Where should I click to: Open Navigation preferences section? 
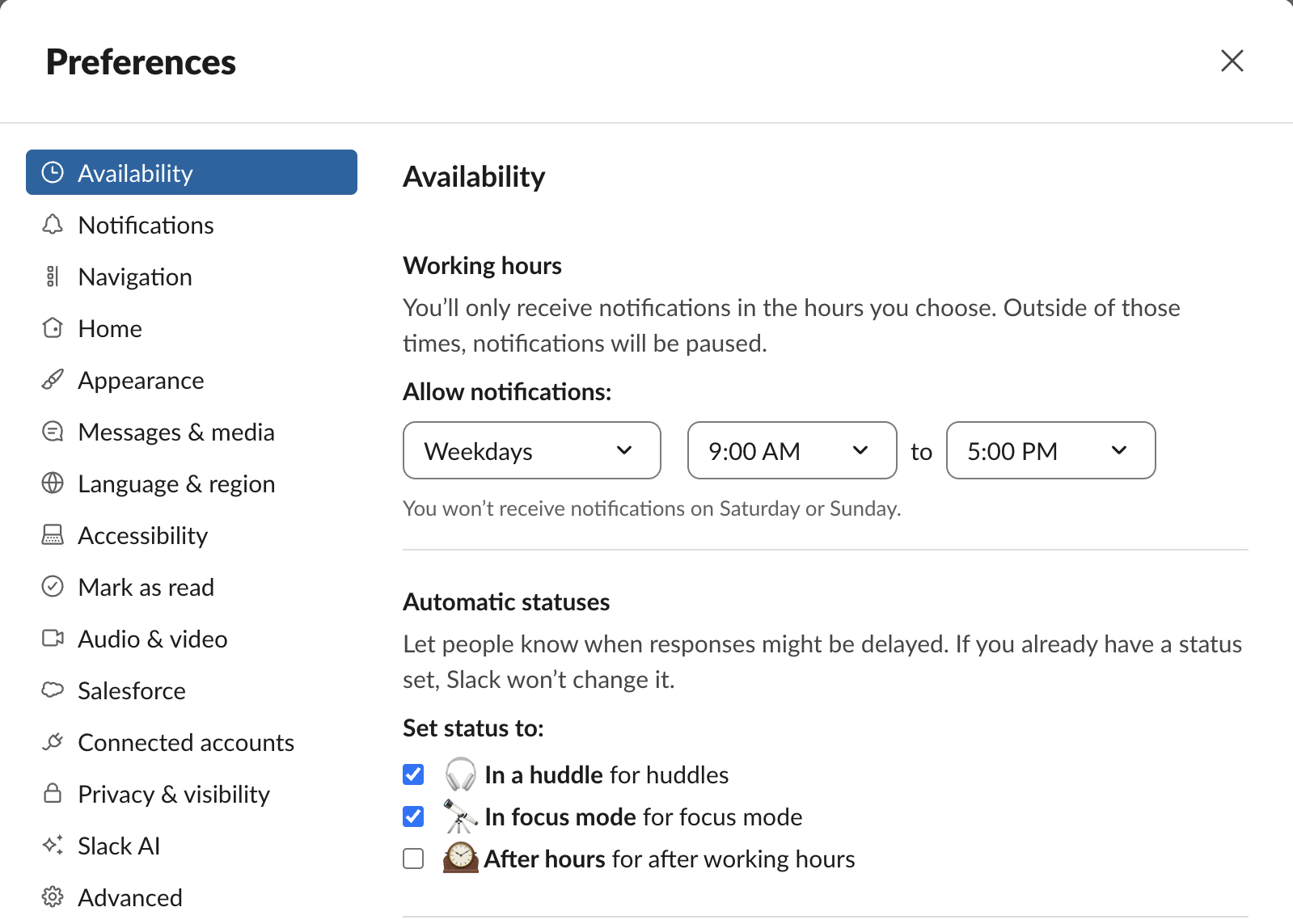192,276
